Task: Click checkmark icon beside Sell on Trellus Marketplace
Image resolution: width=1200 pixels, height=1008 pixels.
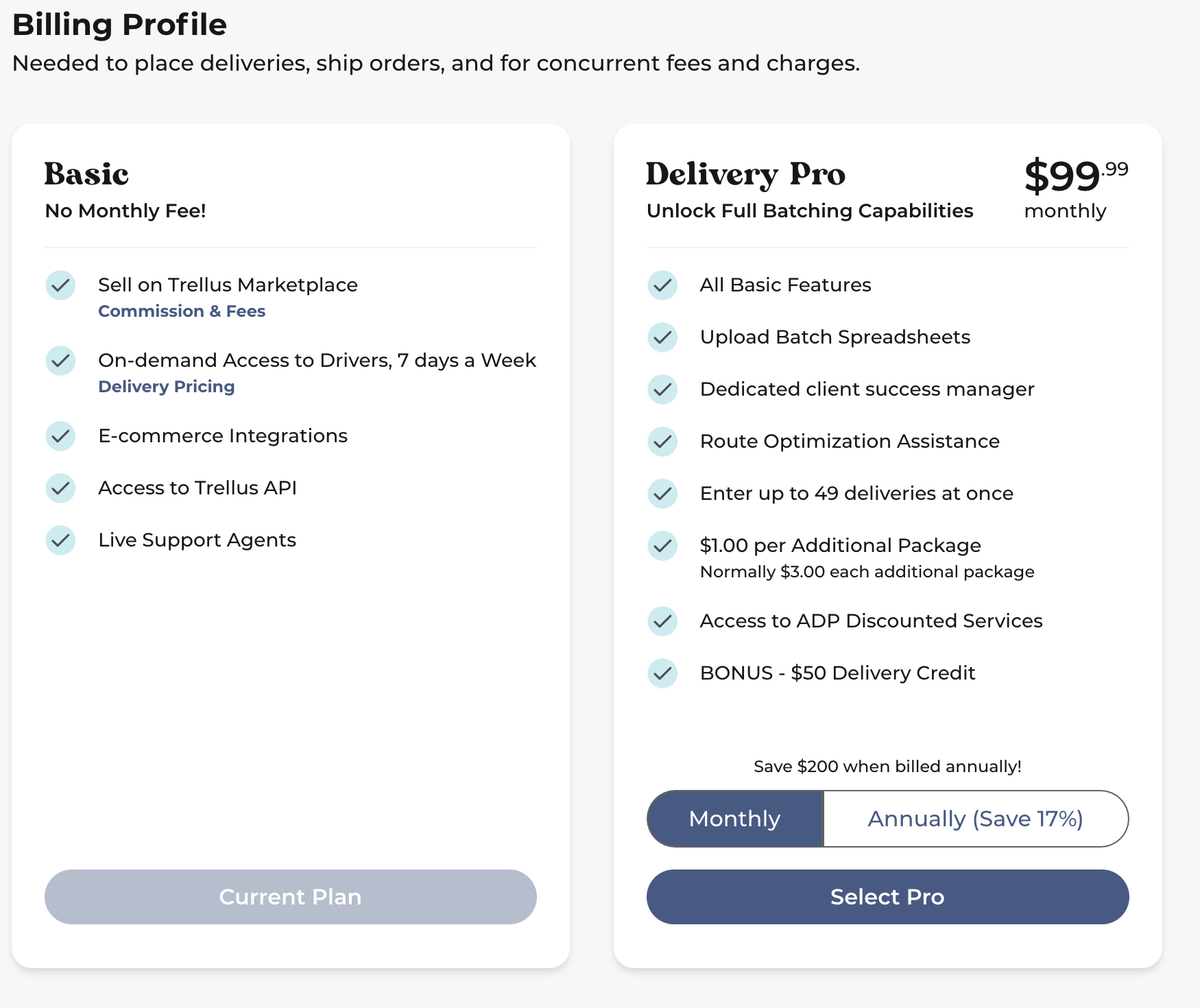Action: coord(60,285)
